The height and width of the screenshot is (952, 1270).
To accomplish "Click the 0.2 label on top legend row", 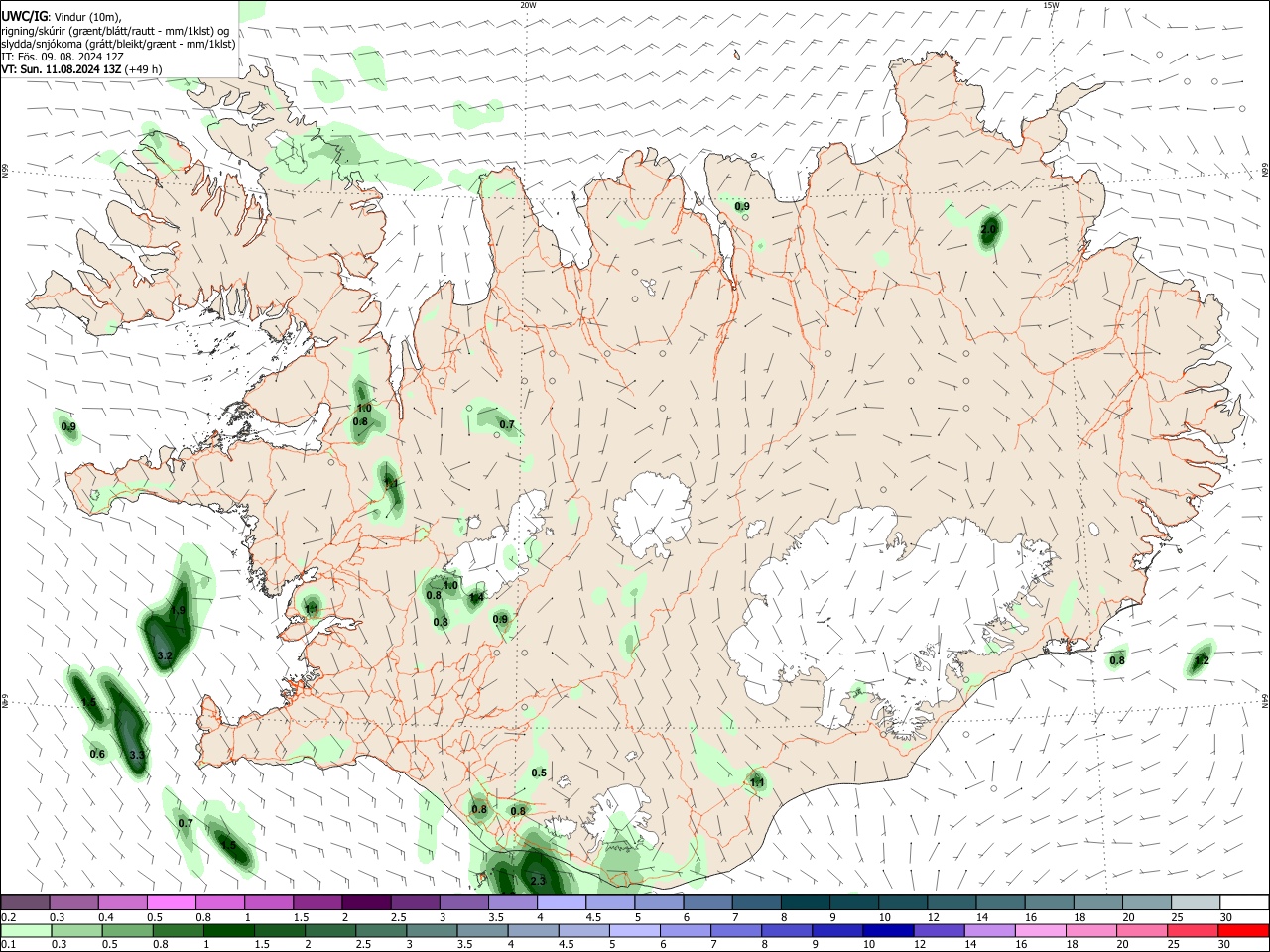I will pyautogui.click(x=7, y=917).
